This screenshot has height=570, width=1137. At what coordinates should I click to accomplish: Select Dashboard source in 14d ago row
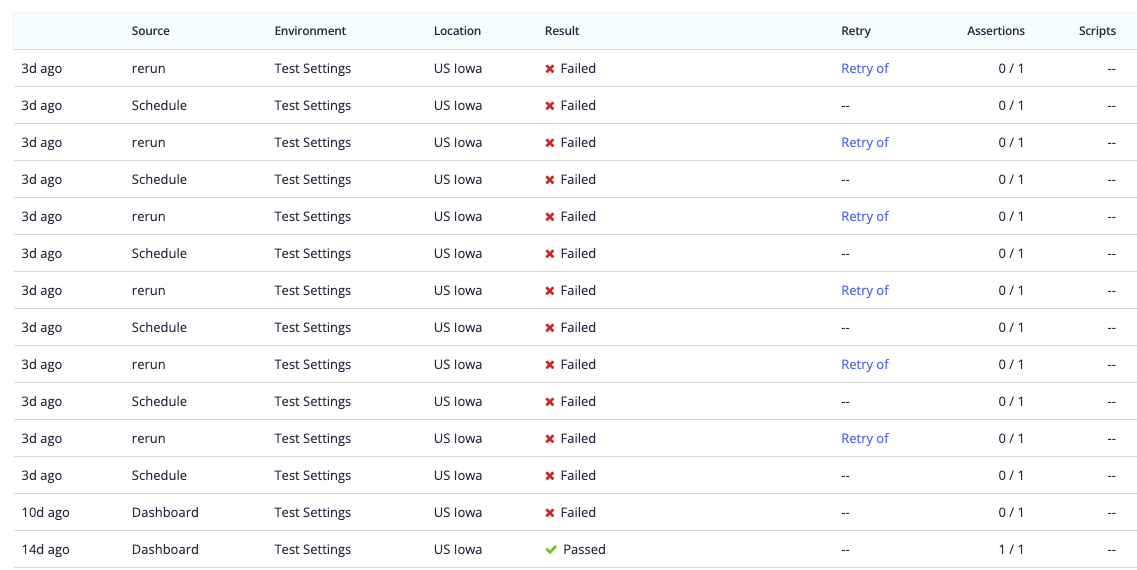click(165, 550)
